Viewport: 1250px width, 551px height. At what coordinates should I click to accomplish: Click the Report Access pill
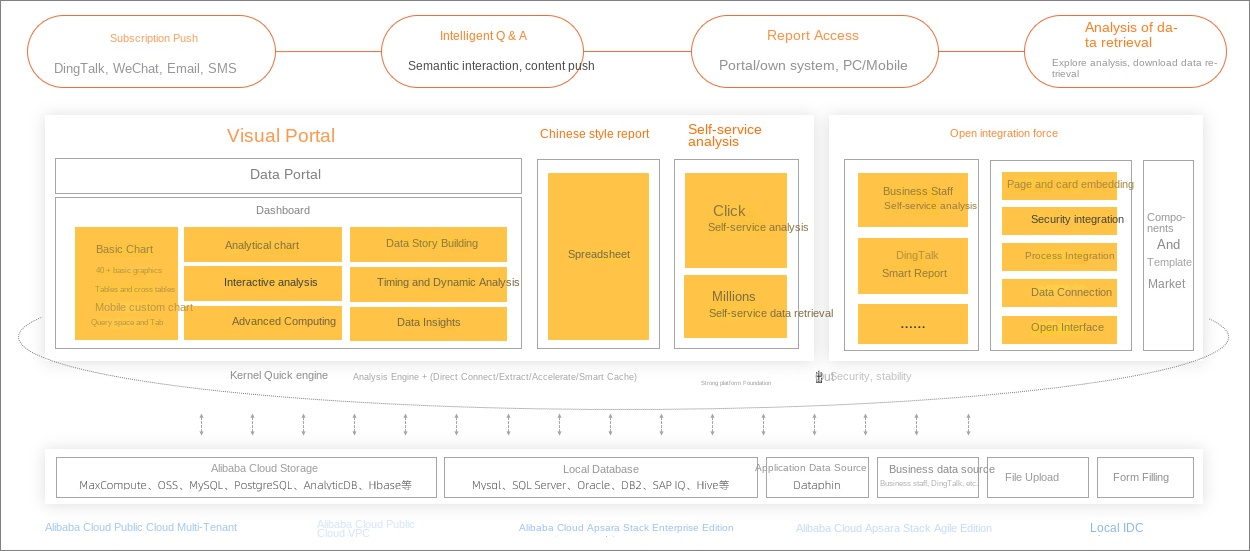click(814, 52)
